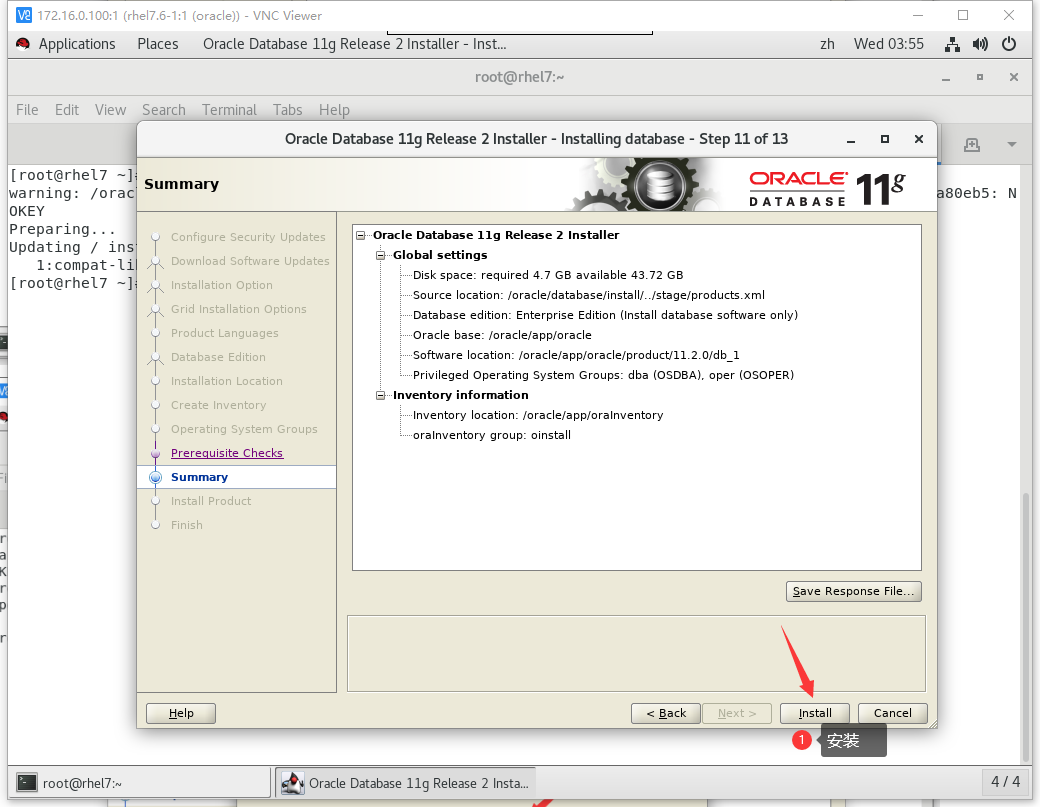Click the Oracle installer title in top bar
This screenshot has height=807, width=1040.
355,44
